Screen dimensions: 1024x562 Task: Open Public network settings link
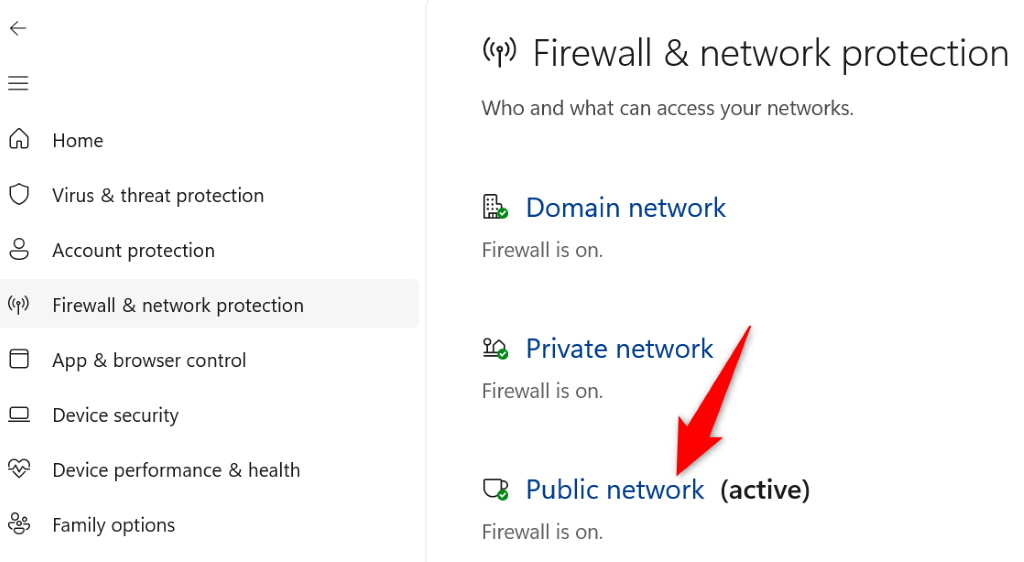[x=615, y=490]
